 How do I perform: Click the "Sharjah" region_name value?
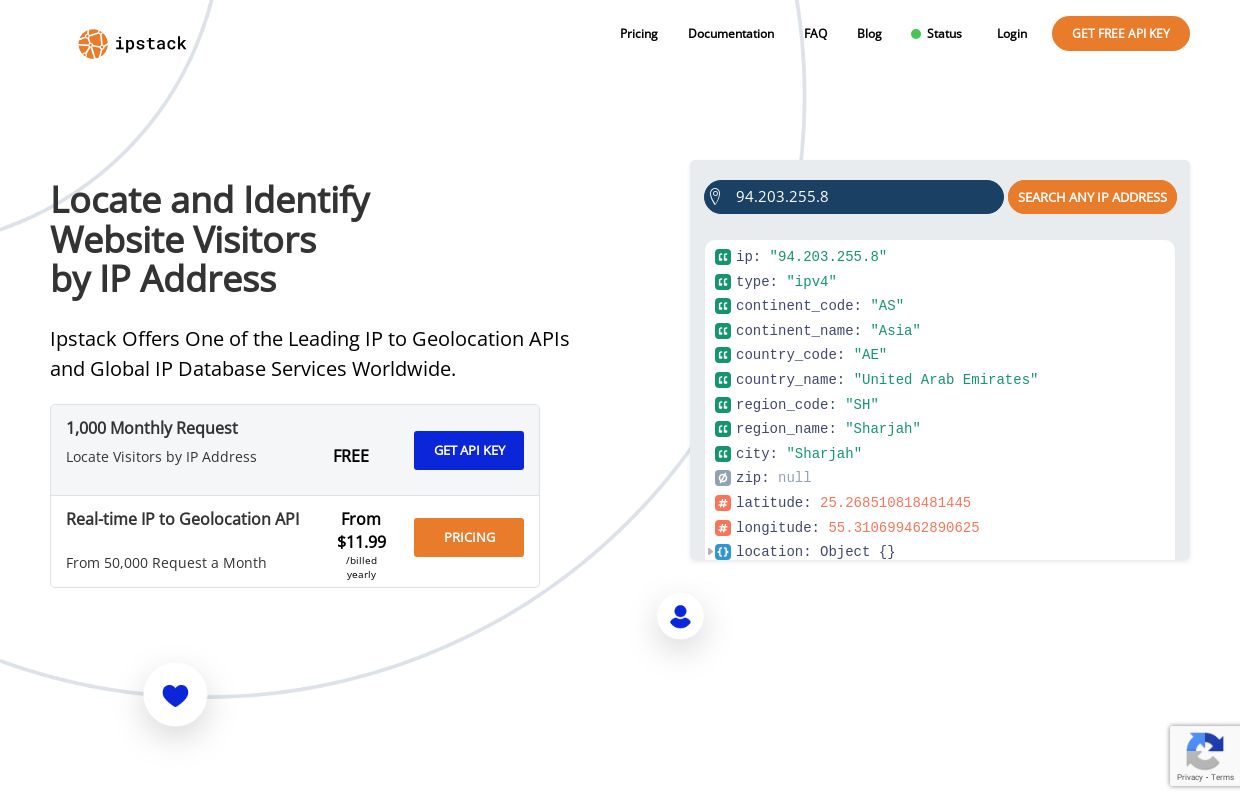click(x=883, y=429)
